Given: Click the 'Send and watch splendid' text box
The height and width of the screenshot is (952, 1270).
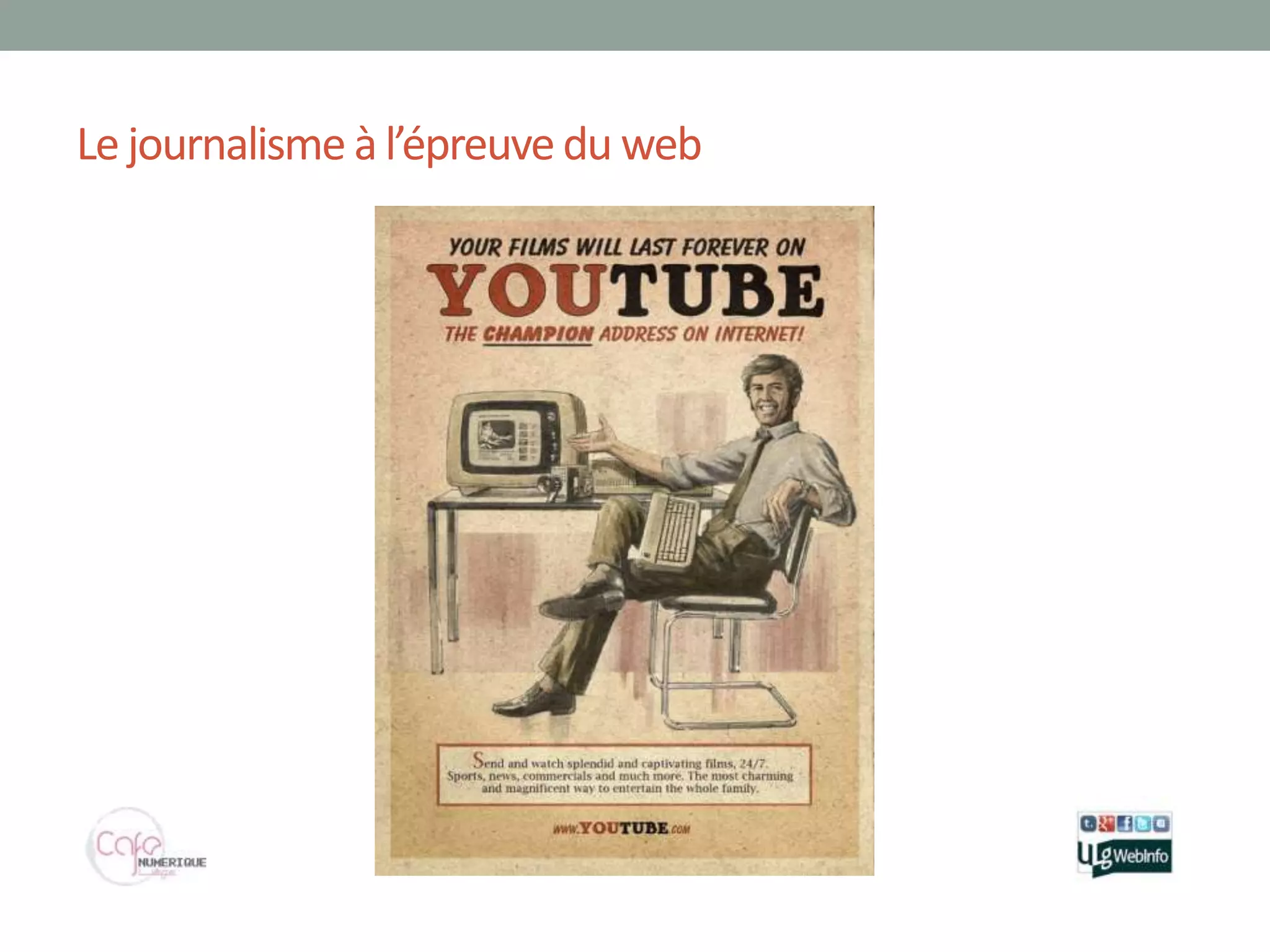Looking at the screenshot, I should click(x=624, y=775).
